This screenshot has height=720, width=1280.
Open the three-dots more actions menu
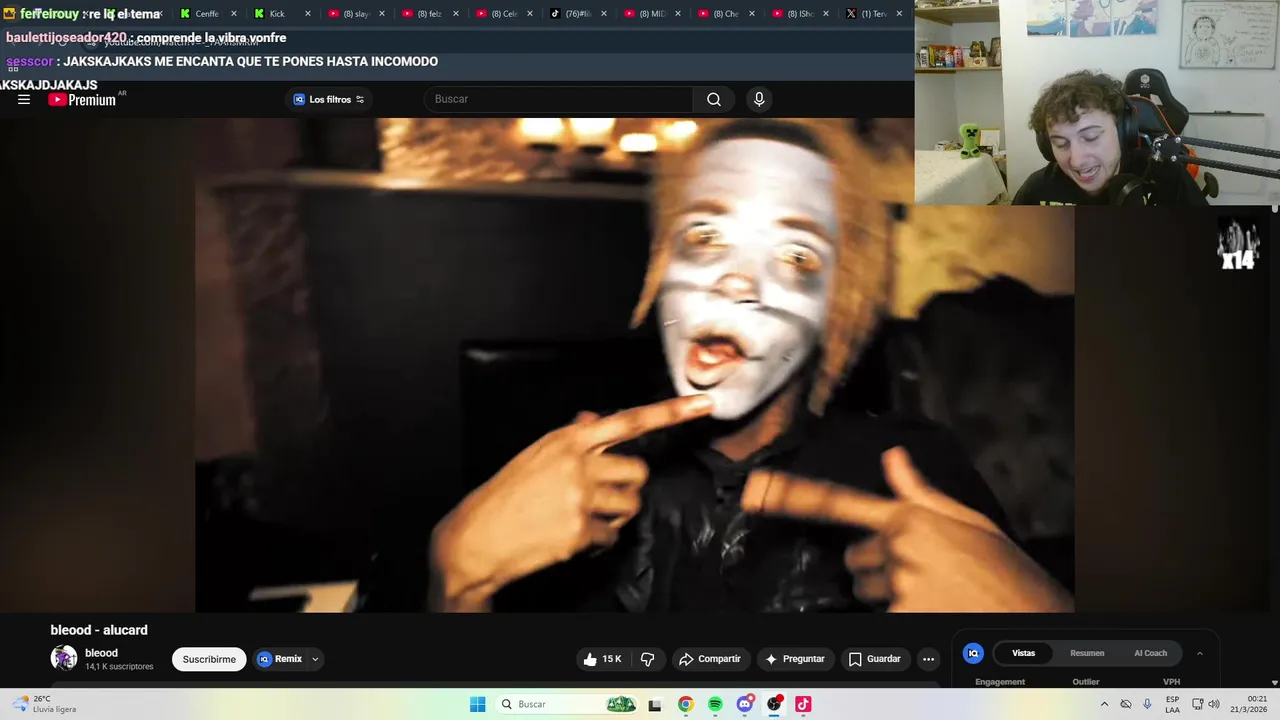click(928, 659)
